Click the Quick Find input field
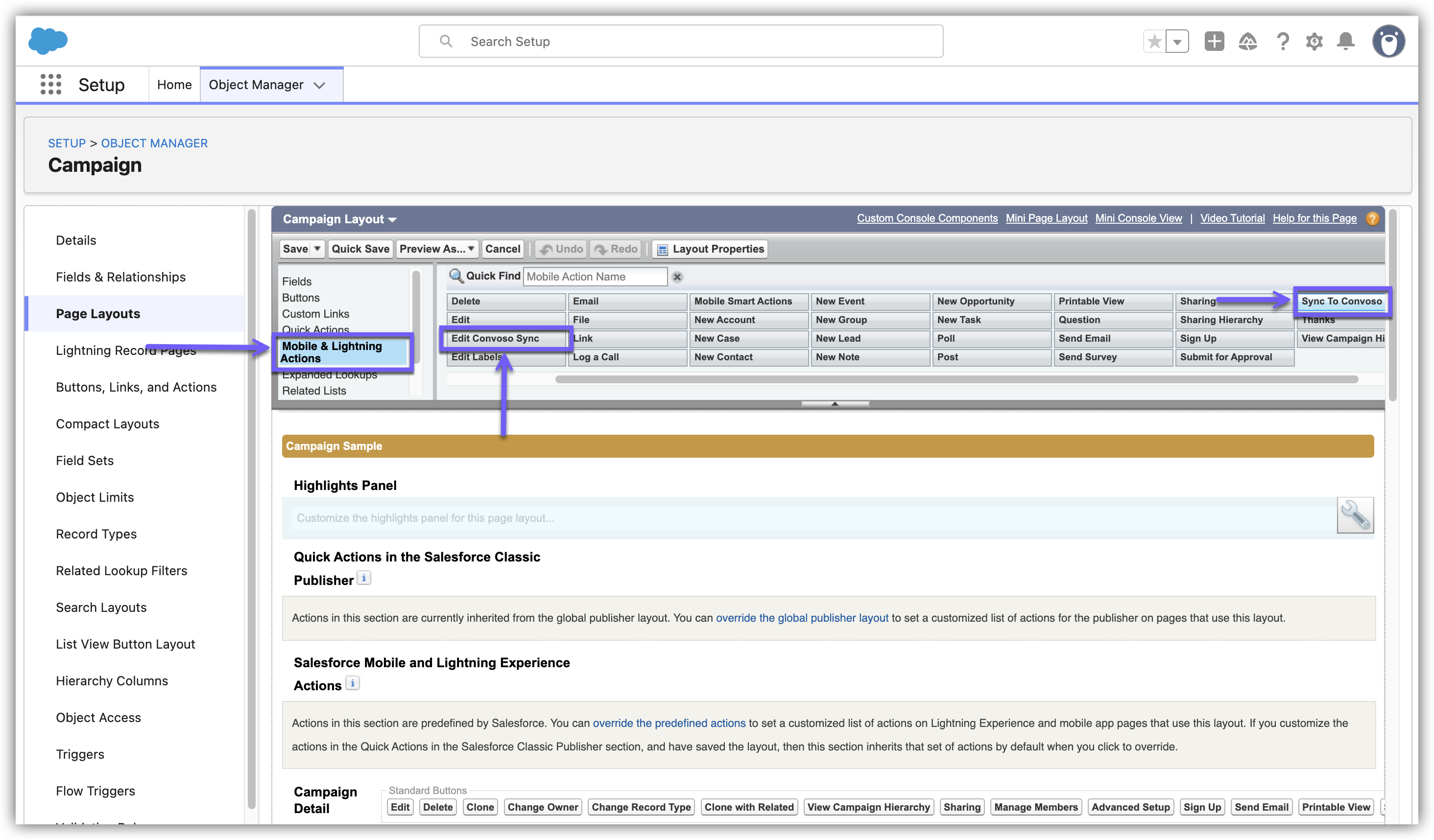The height and width of the screenshot is (840, 1434). click(595, 277)
